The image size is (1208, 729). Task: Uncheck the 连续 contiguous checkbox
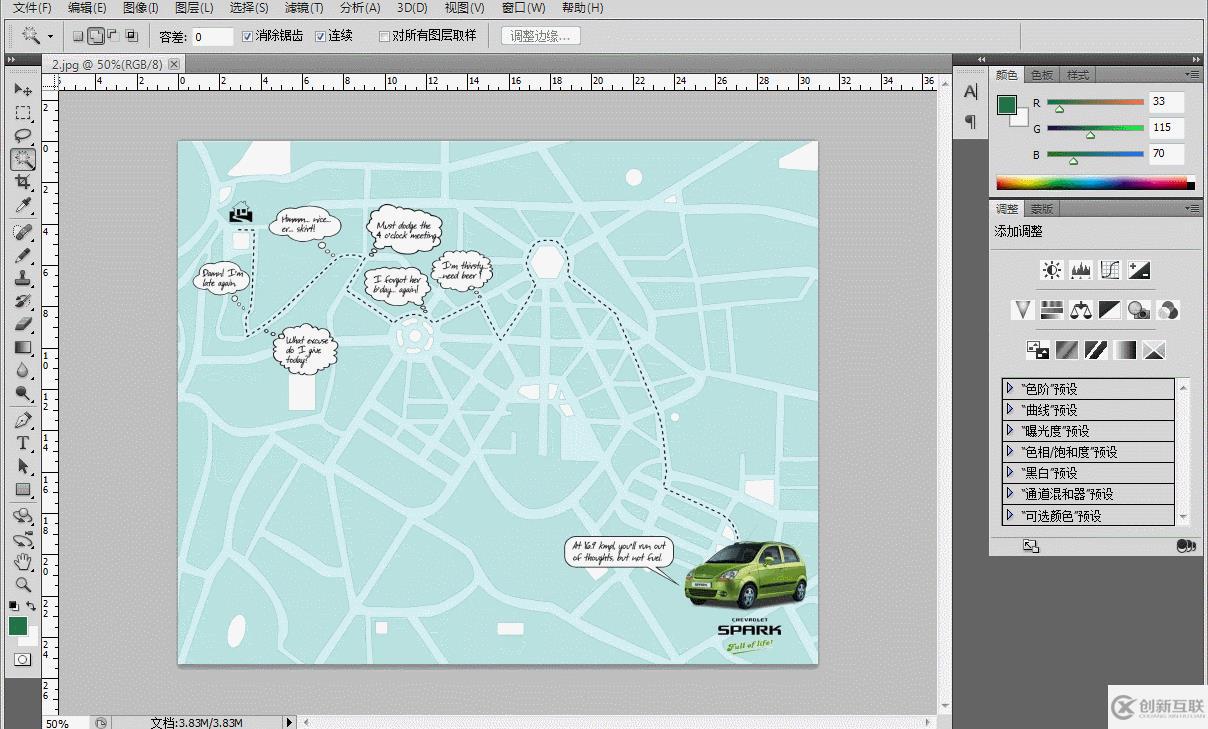click(x=321, y=36)
